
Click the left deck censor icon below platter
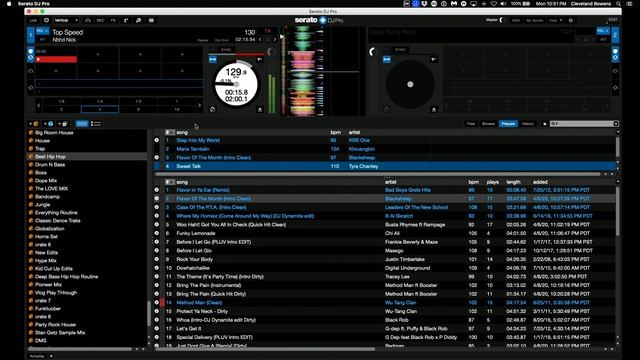click(x=212, y=109)
